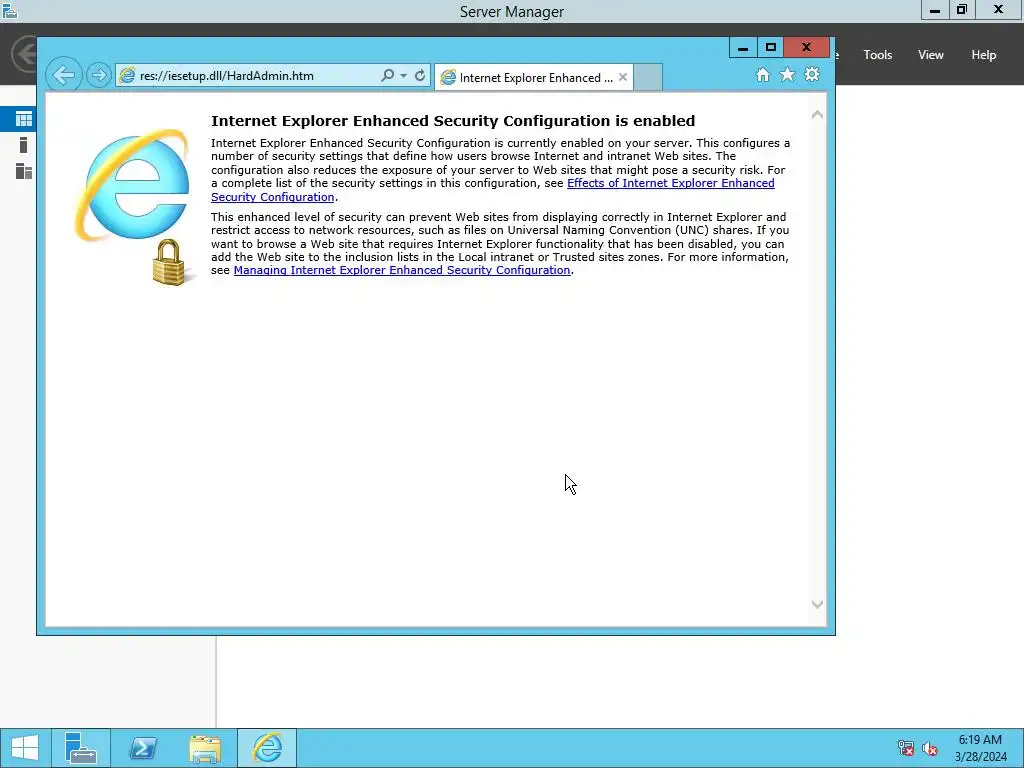Open Server Manager from the taskbar

[81, 748]
